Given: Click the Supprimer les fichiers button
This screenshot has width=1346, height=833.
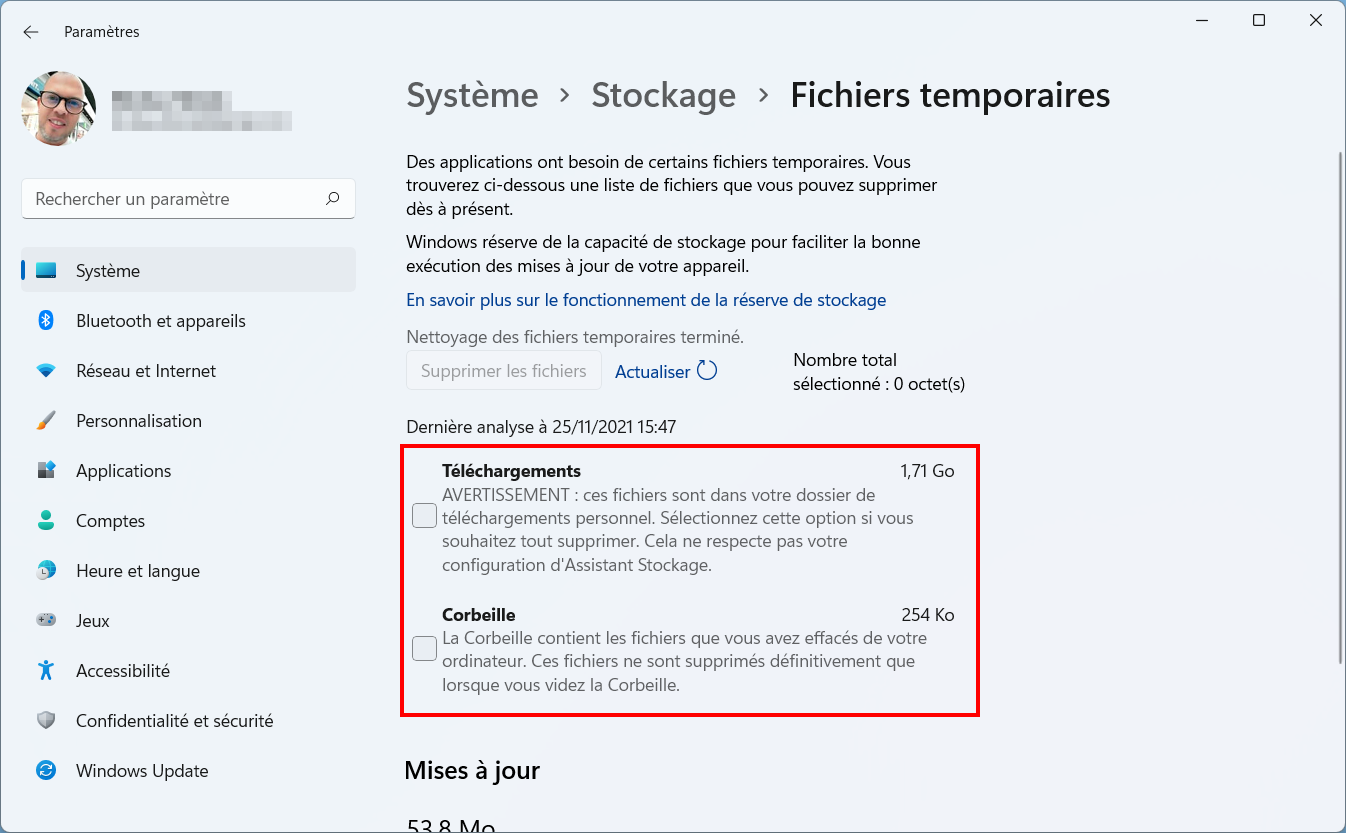Looking at the screenshot, I should pos(504,371).
